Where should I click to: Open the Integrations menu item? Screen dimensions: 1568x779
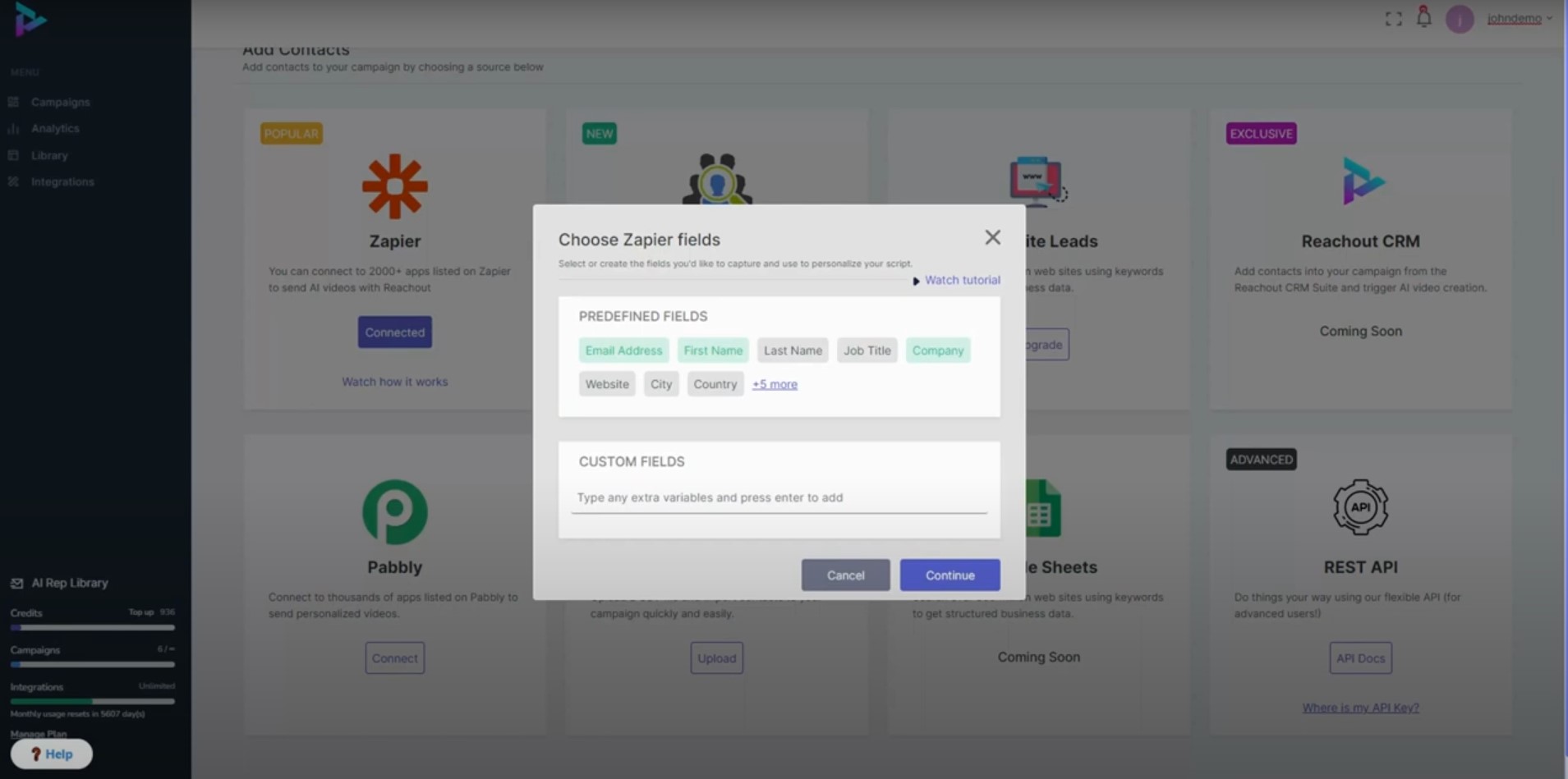(x=62, y=181)
